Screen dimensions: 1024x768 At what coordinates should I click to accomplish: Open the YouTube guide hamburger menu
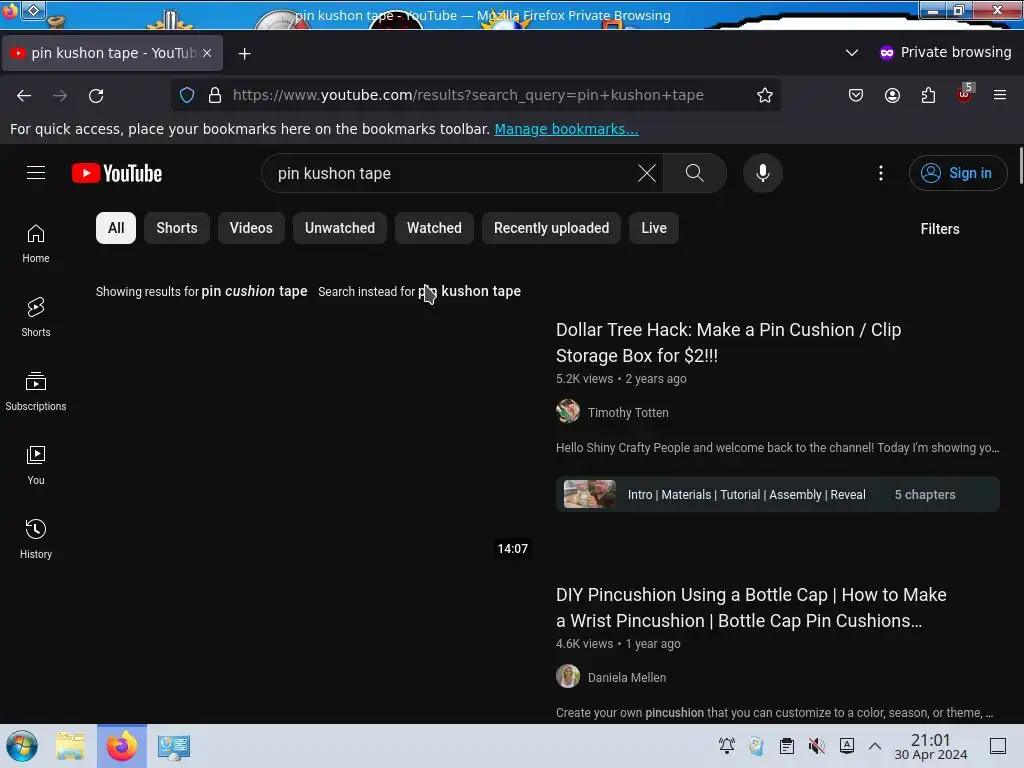(36, 172)
